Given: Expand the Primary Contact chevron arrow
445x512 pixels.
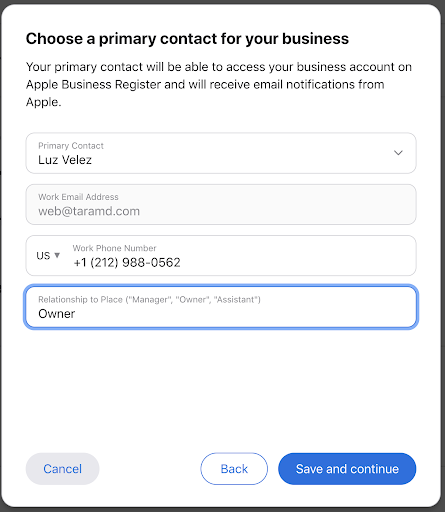Looking at the screenshot, I should [398, 153].
